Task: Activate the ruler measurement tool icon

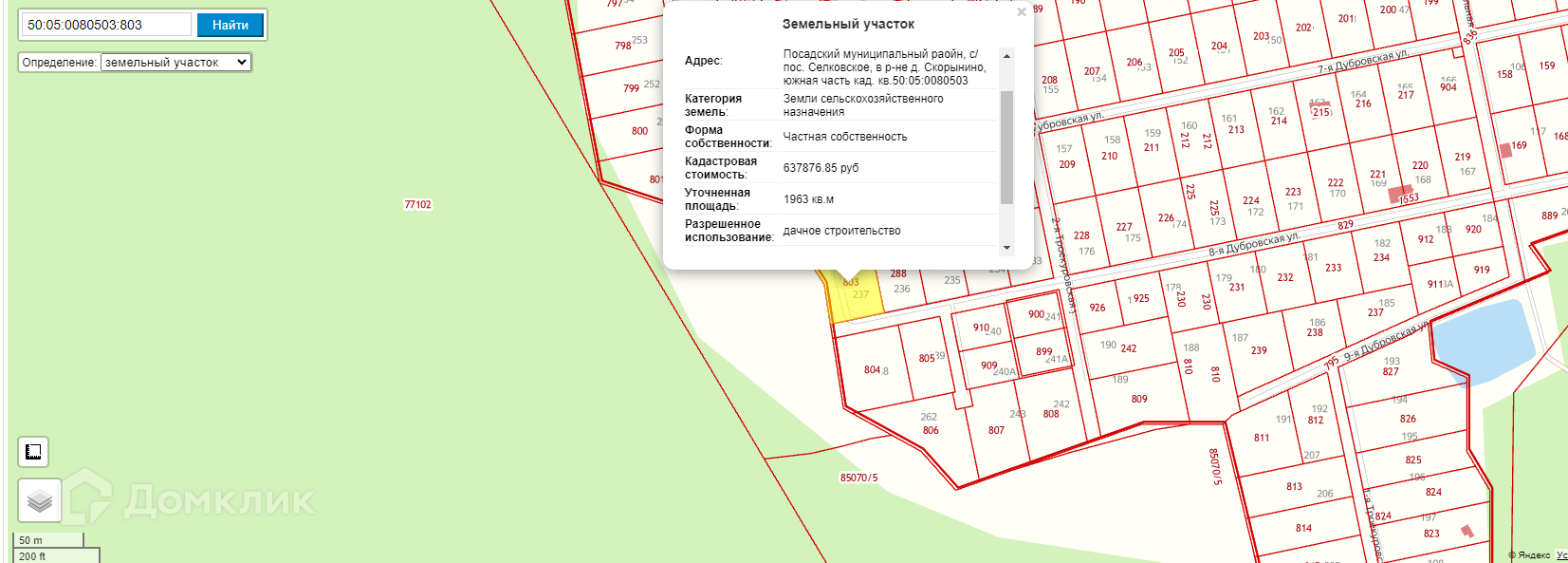Action: pos(33,452)
